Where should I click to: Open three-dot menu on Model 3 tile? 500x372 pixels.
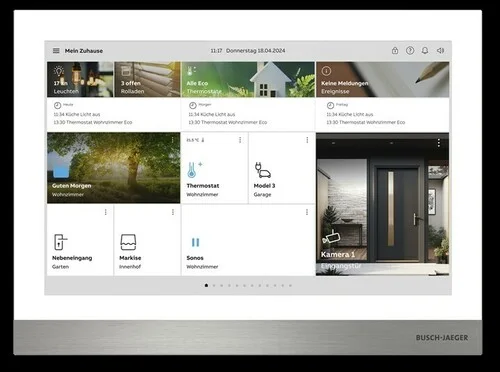(307, 140)
